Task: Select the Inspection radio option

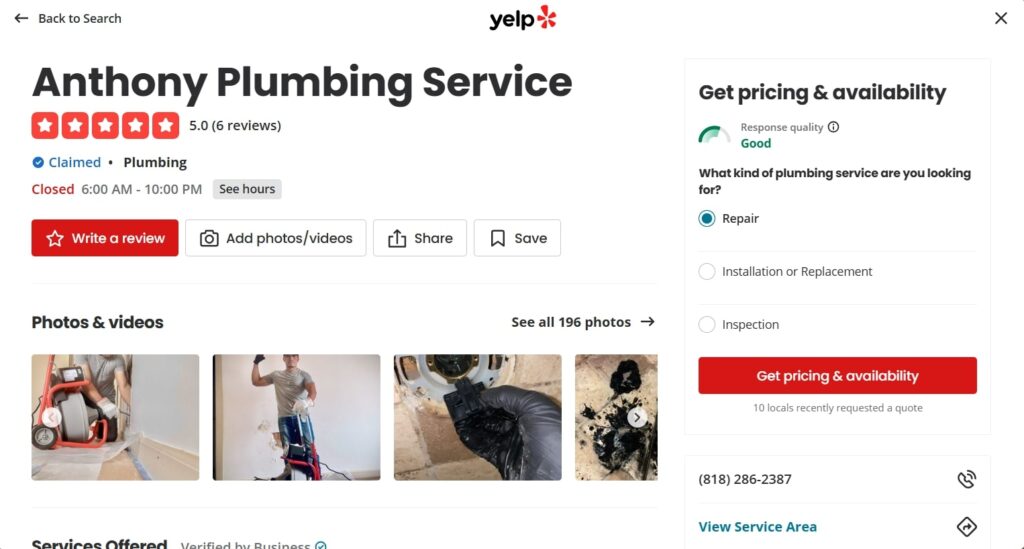Action: [707, 325]
